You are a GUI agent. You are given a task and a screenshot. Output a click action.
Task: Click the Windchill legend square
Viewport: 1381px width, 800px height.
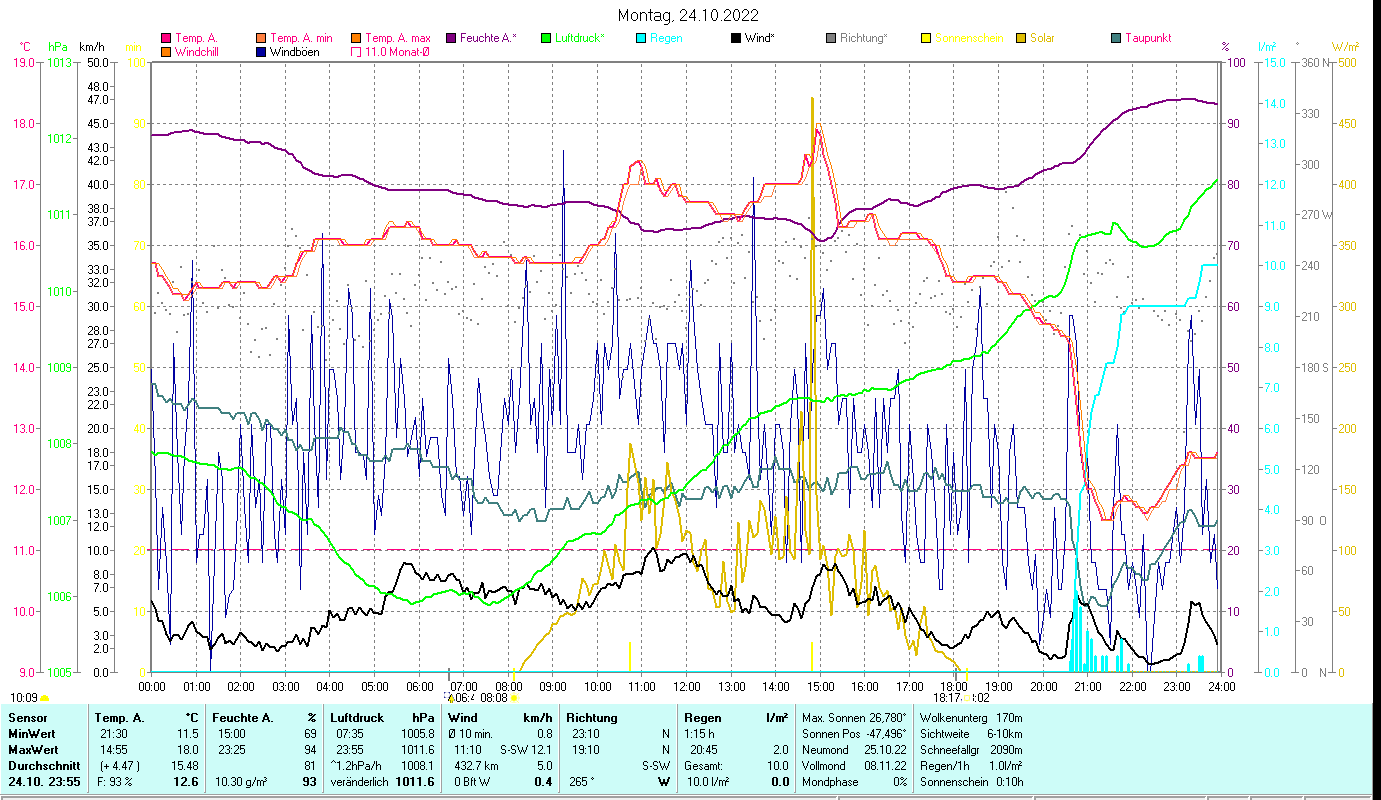tap(166, 51)
